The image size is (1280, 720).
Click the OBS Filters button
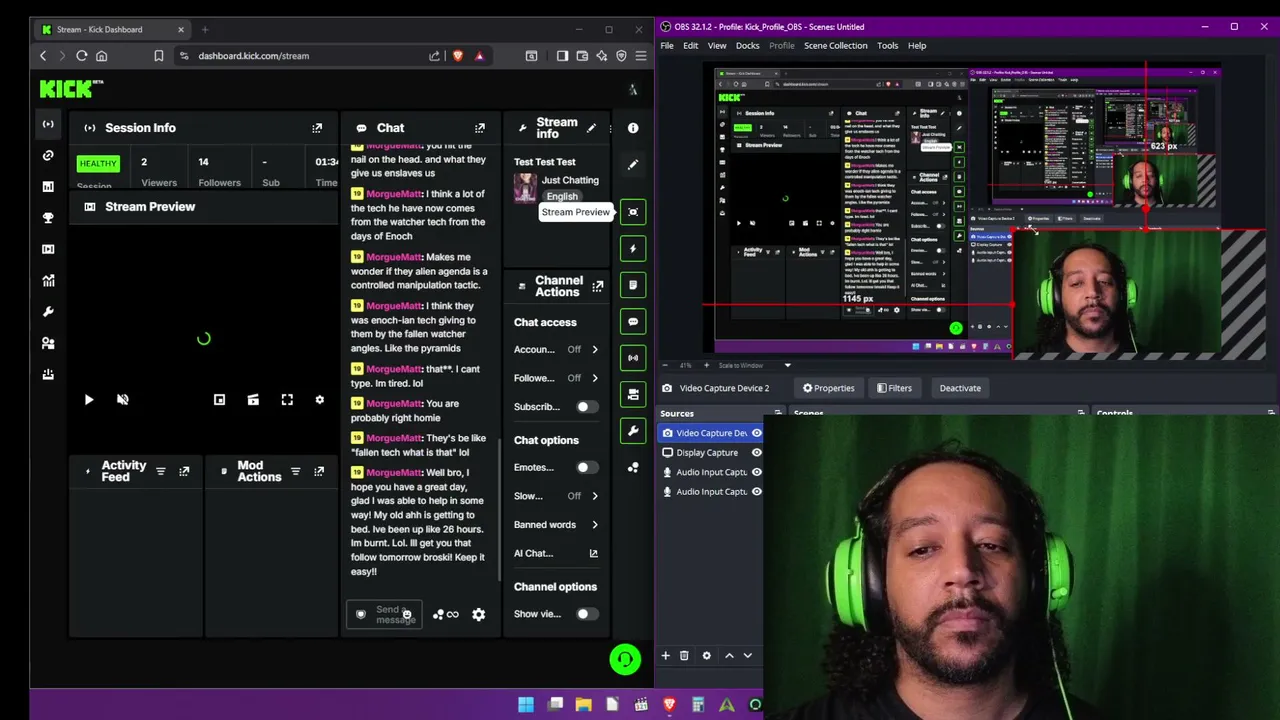[894, 388]
